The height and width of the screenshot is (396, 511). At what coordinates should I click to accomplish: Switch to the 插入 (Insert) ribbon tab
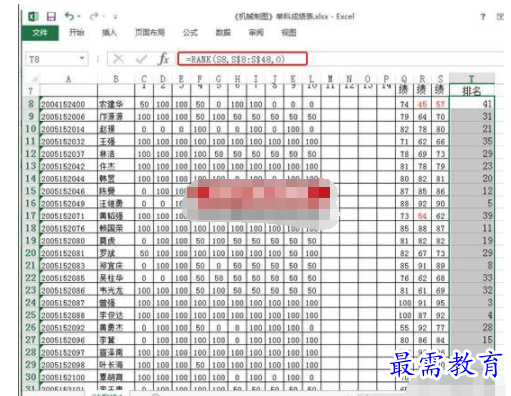click(x=109, y=33)
